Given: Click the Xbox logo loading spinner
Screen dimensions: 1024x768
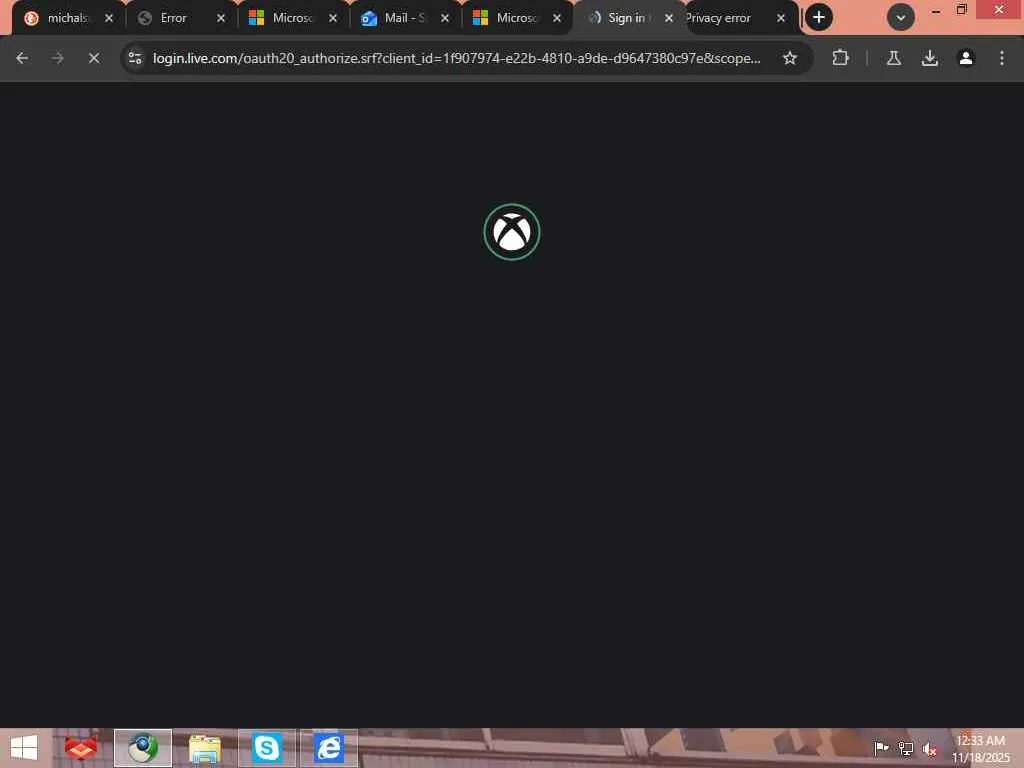Looking at the screenshot, I should pos(511,232).
